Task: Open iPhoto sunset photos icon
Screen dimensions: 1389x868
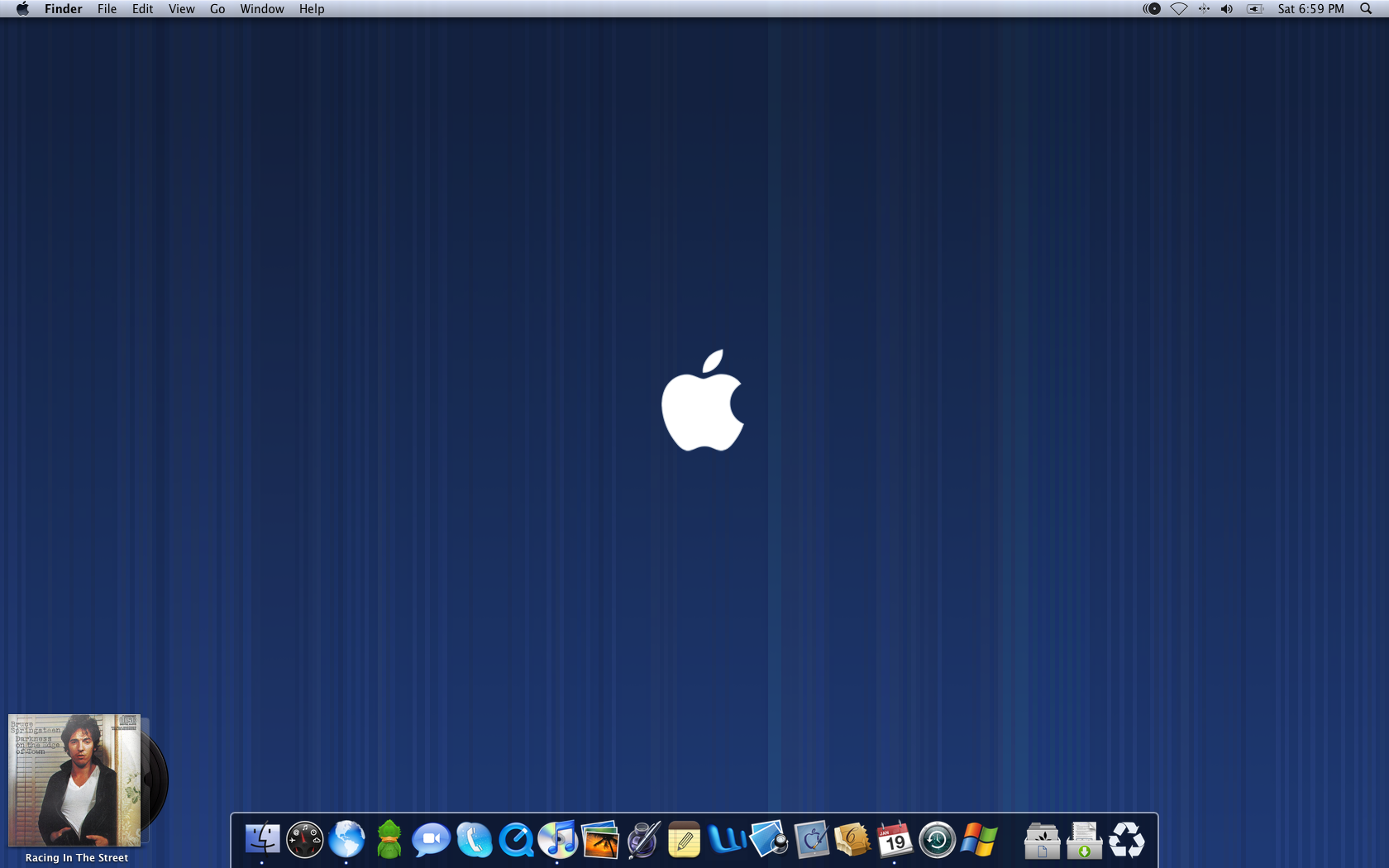Action: pyautogui.click(x=600, y=840)
